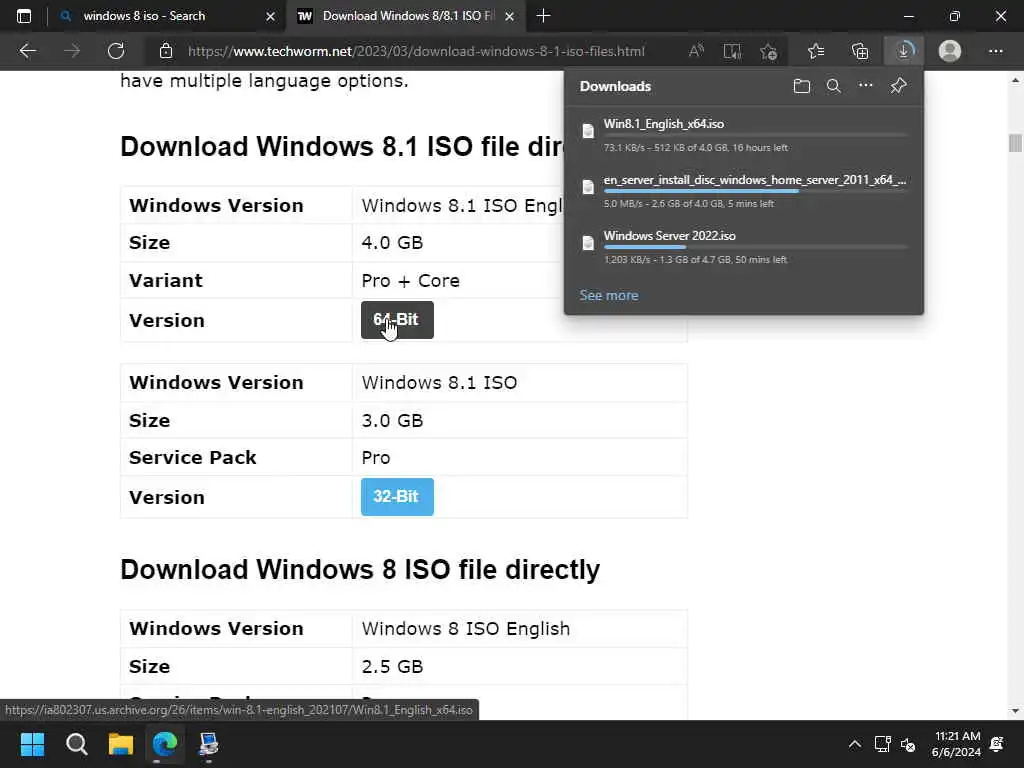The height and width of the screenshot is (768, 1024).
Task: Click the 'Windows 8 ISO English' cell
Action: coord(520,628)
